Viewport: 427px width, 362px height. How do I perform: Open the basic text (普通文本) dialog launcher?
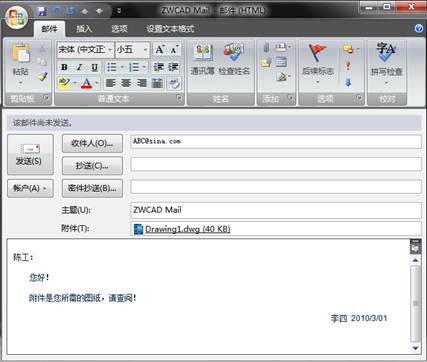pos(180,98)
